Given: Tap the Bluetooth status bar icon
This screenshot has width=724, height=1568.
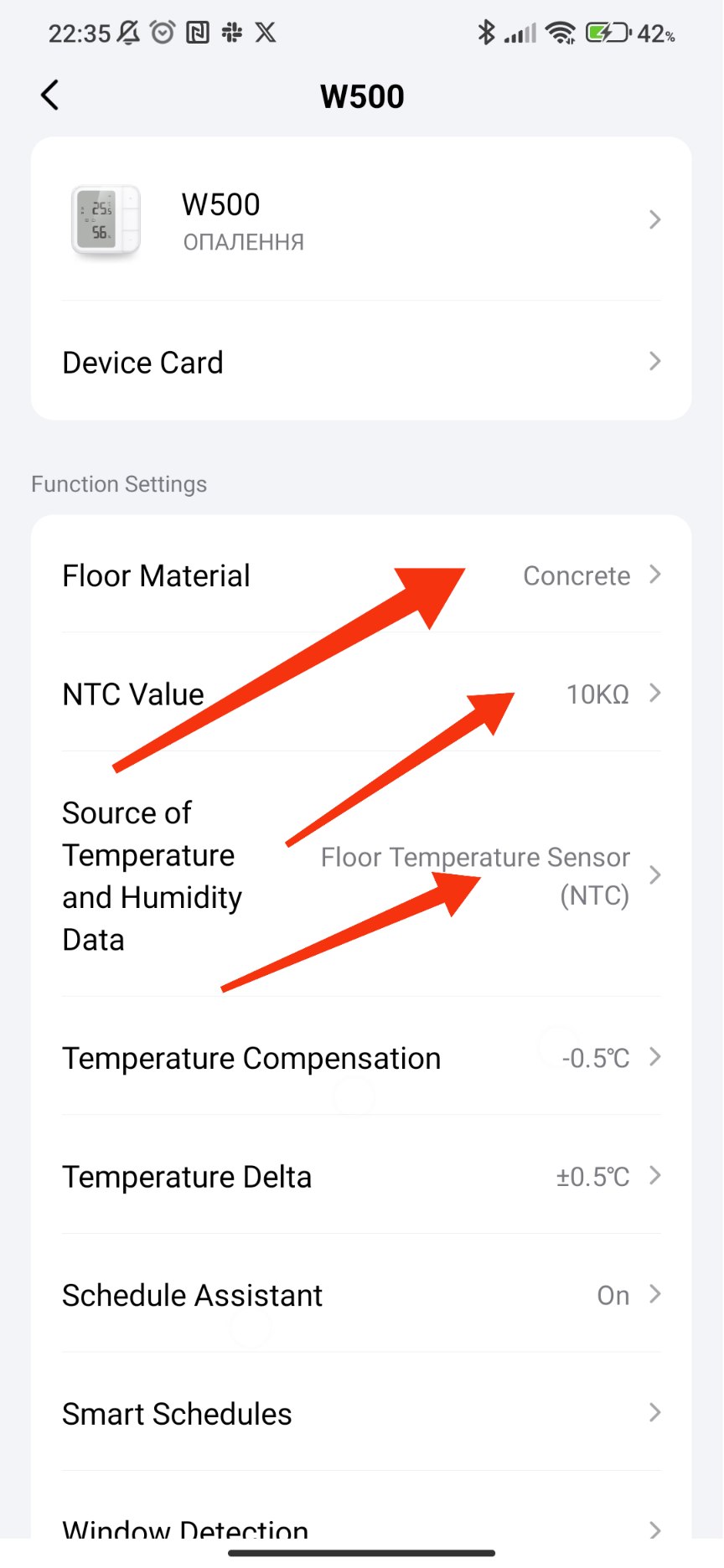Looking at the screenshot, I should [x=485, y=33].
